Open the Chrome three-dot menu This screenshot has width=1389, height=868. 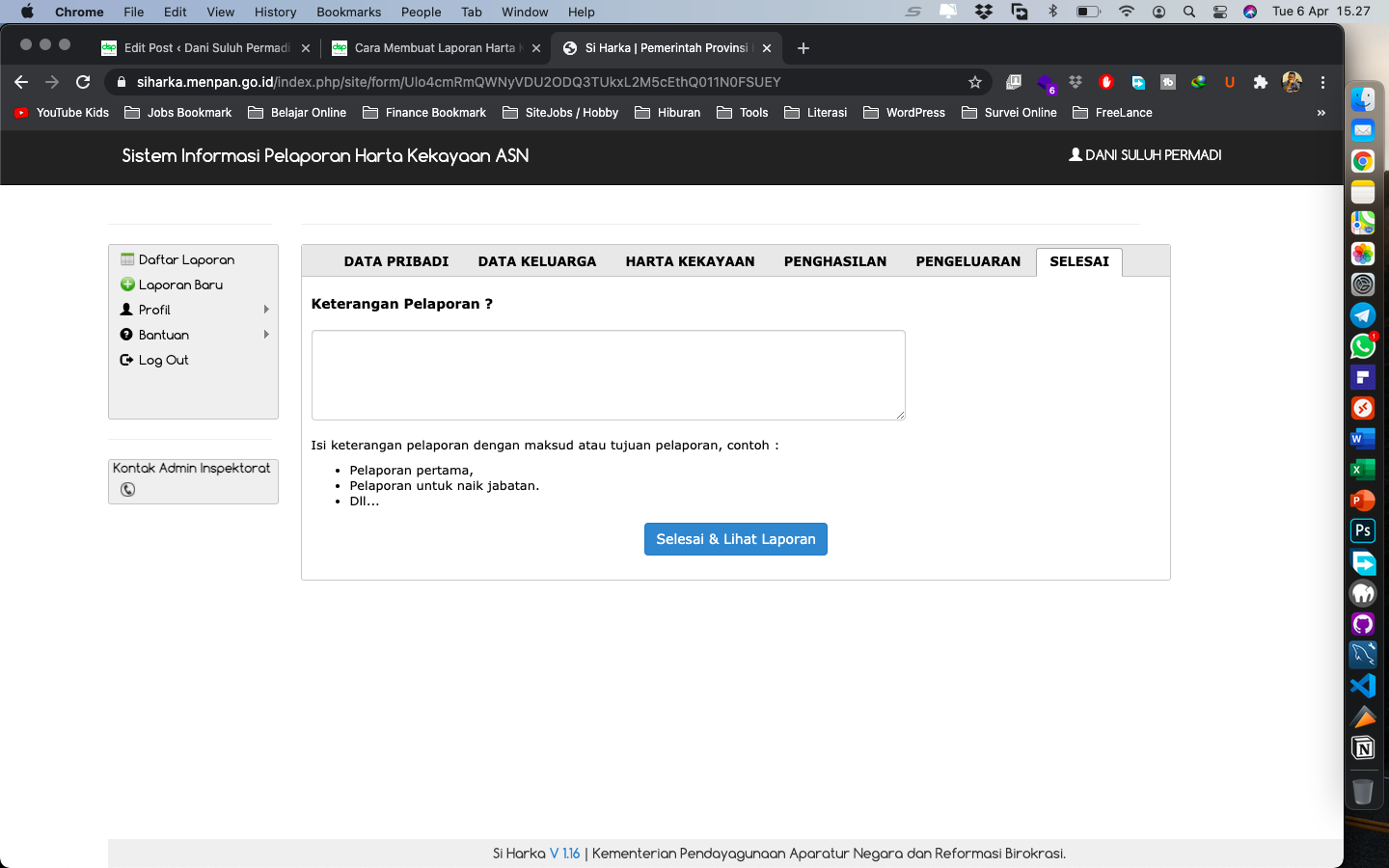(x=1323, y=82)
